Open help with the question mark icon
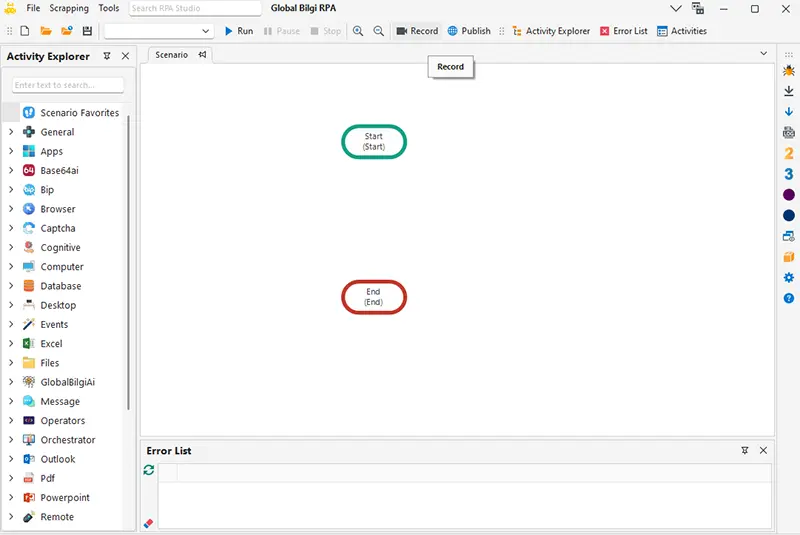The width and height of the screenshot is (800, 535). click(x=789, y=298)
